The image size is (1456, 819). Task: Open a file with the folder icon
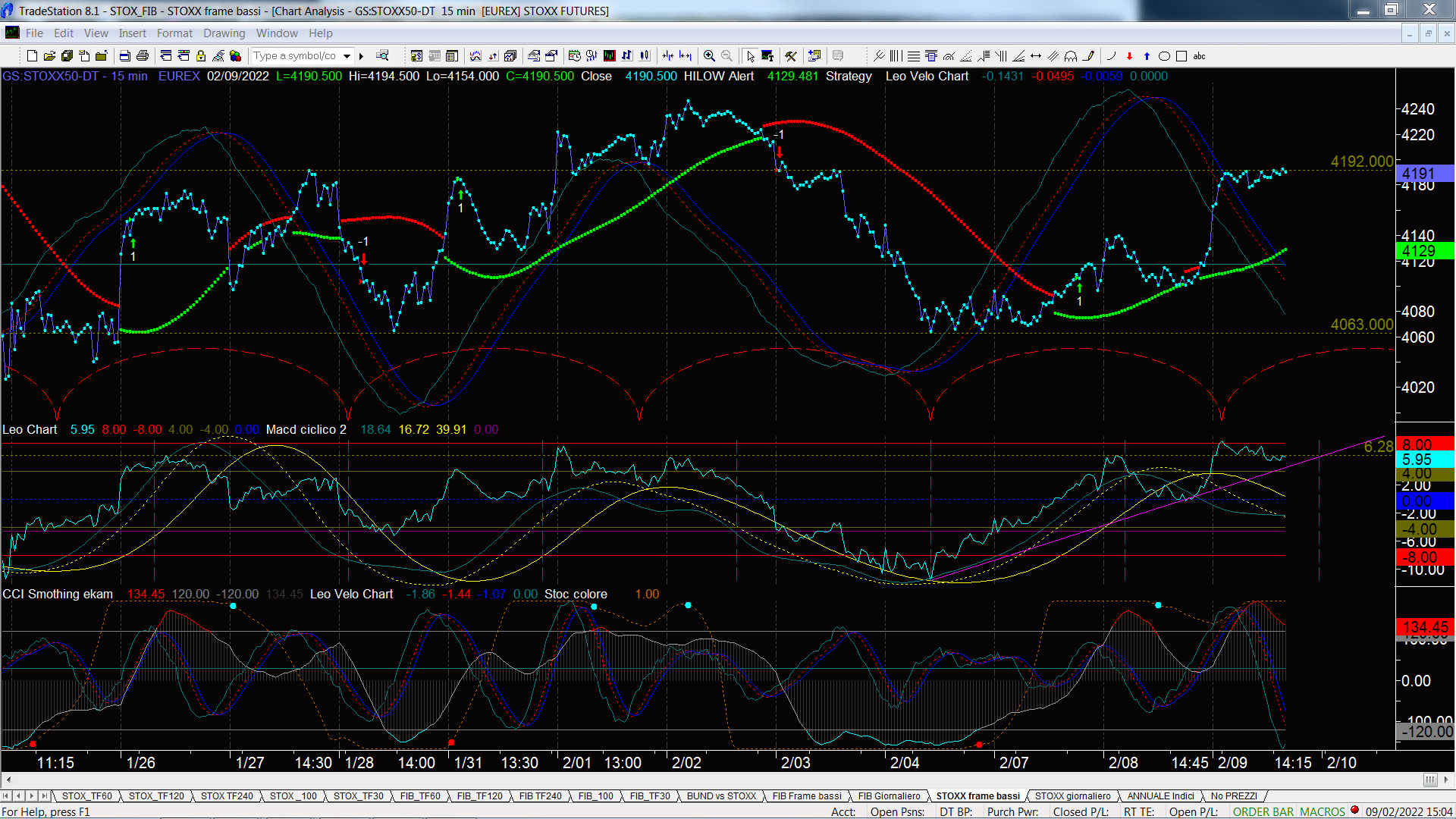click(49, 56)
